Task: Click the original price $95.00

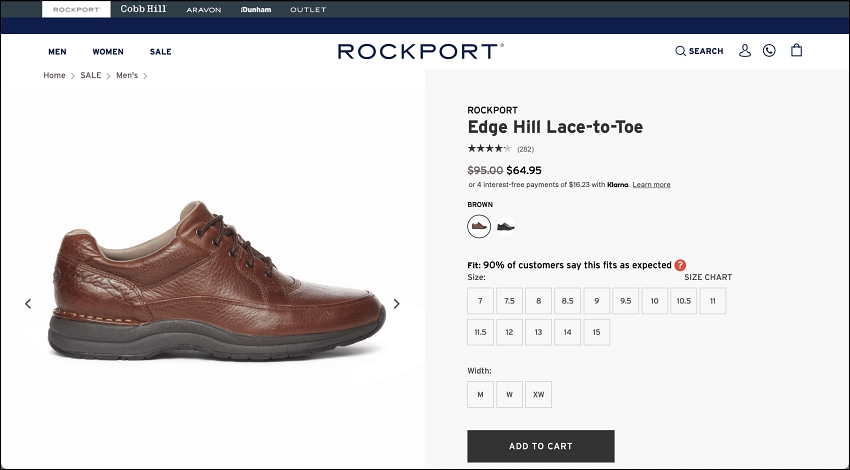Action: coord(485,170)
